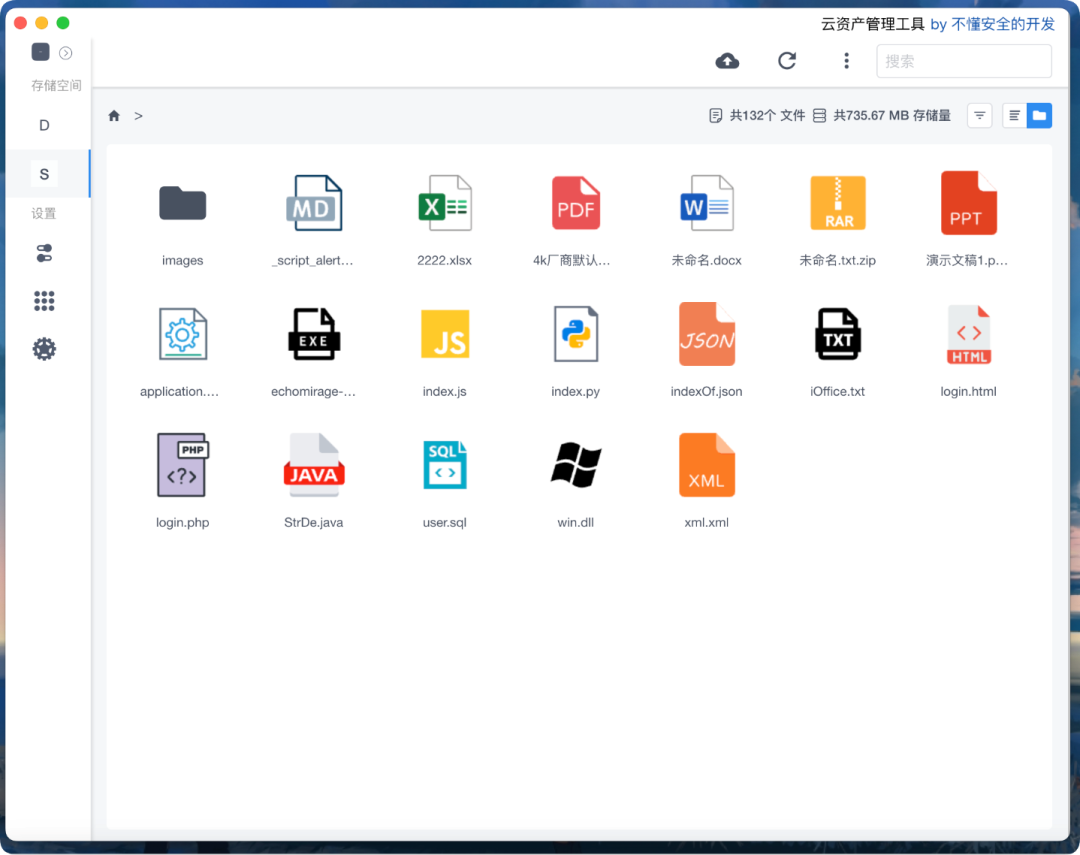Screen dimensions: 1080x855
Task: Expand the sidebar with the arrow button
Action: [65, 53]
